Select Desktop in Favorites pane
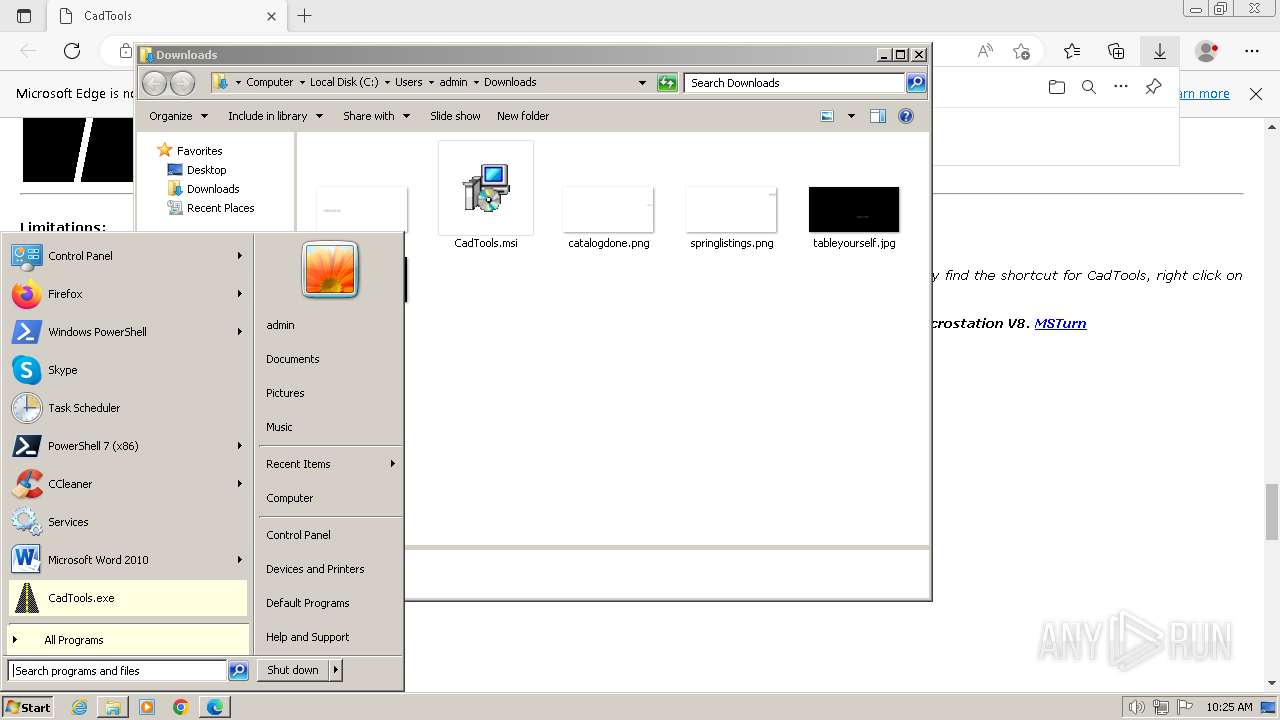The height and width of the screenshot is (720, 1280). pyautogui.click(x=206, y=170)
